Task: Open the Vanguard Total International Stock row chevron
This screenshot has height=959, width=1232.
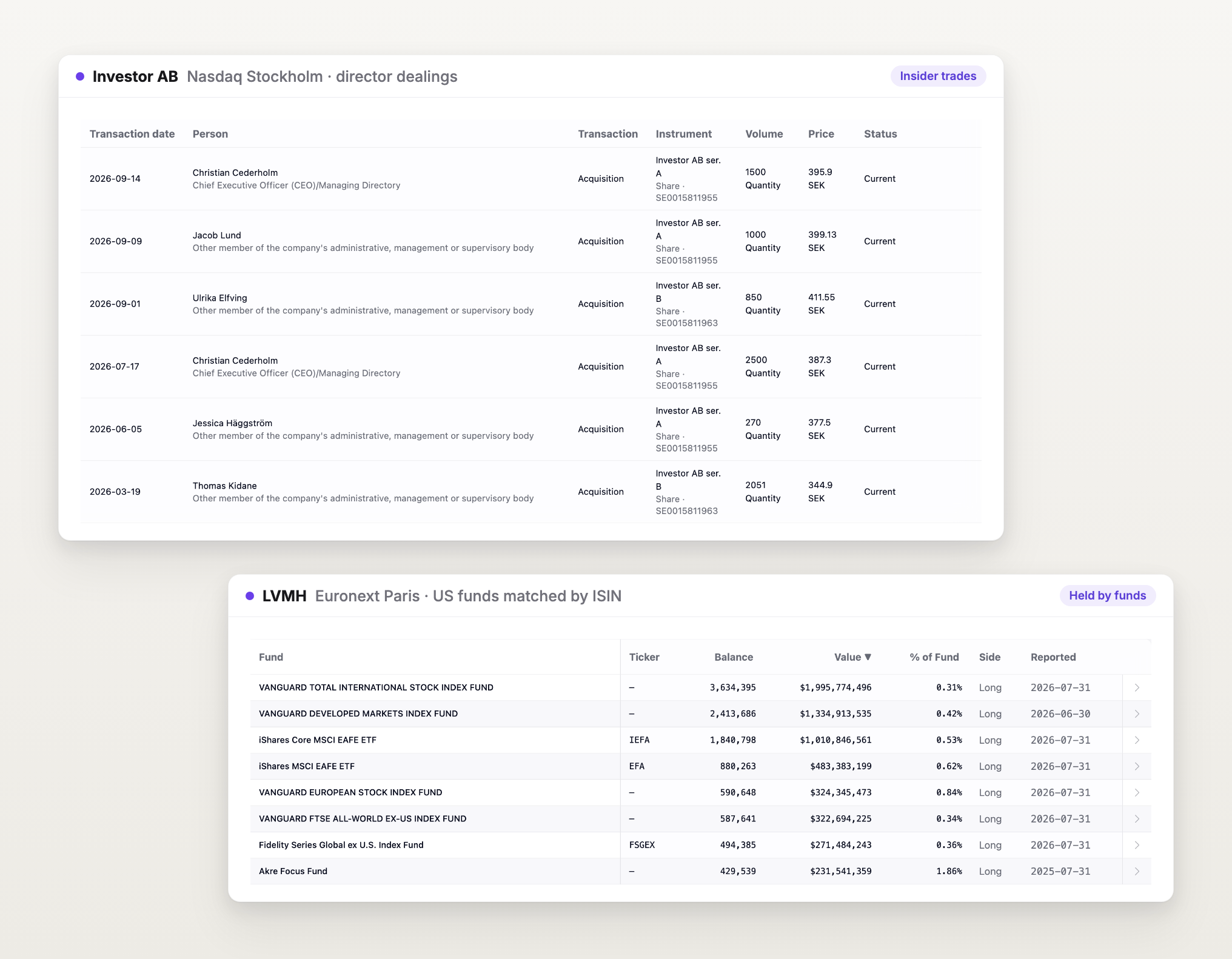Action: click(1137, 687)
